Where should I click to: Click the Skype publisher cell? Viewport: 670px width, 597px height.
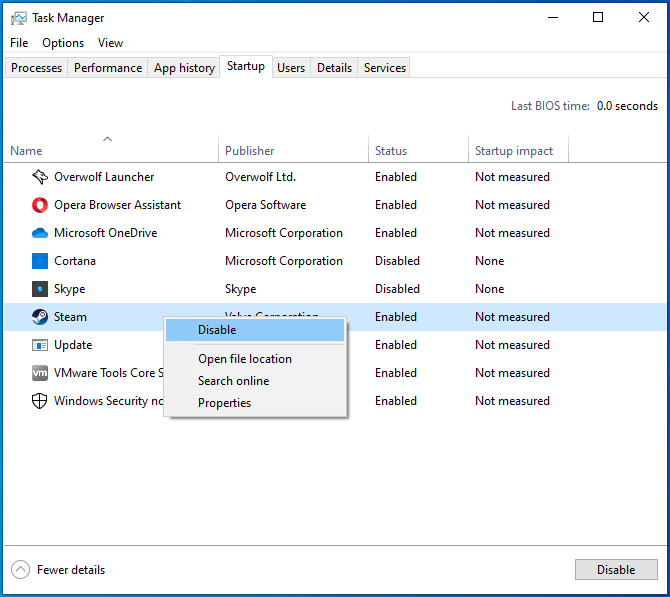click(241, 289)
